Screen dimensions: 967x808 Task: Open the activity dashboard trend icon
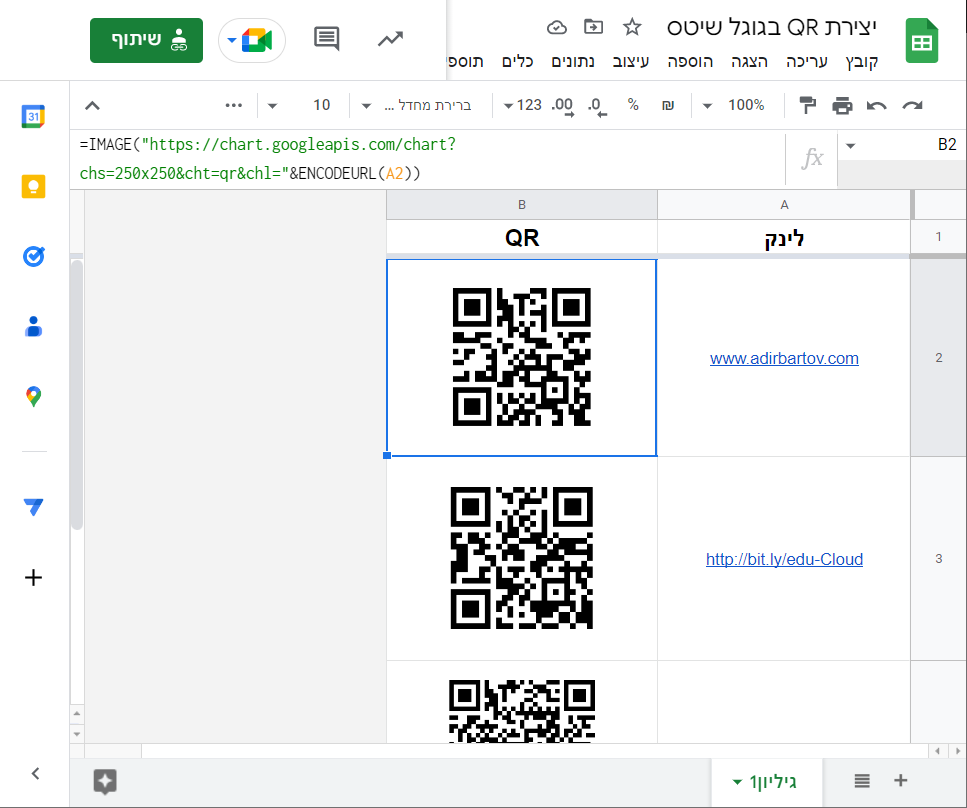[x=390, y=39]
